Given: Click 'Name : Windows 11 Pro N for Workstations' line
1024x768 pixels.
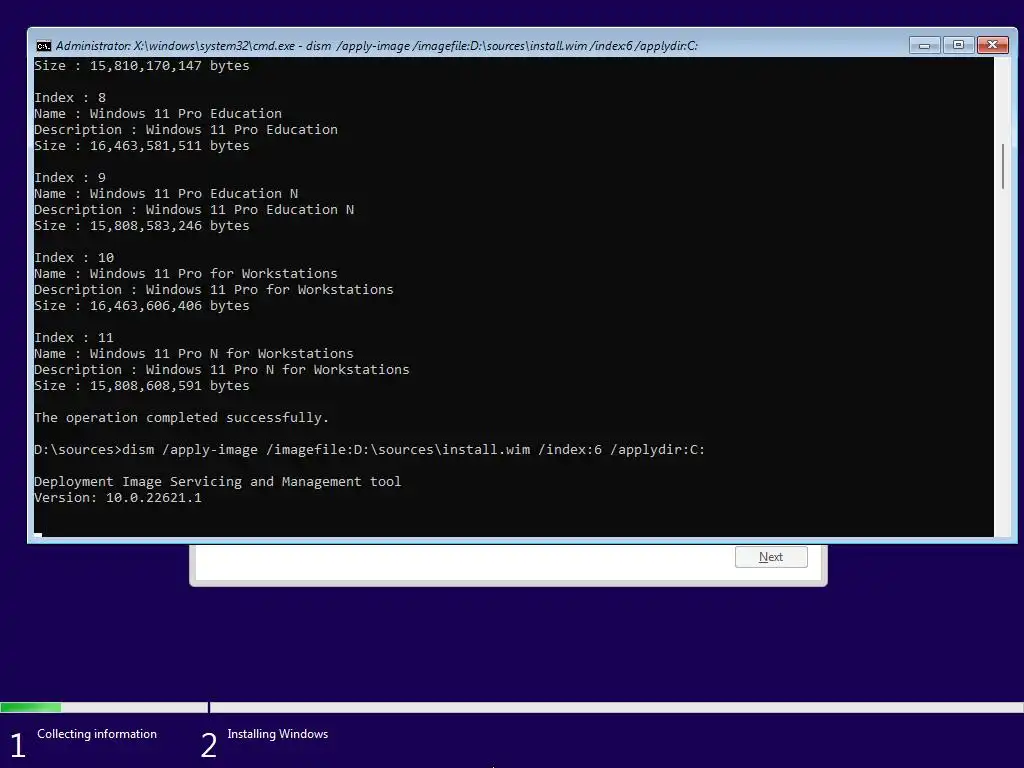Looking at the screenshot, I should point(194,353).
